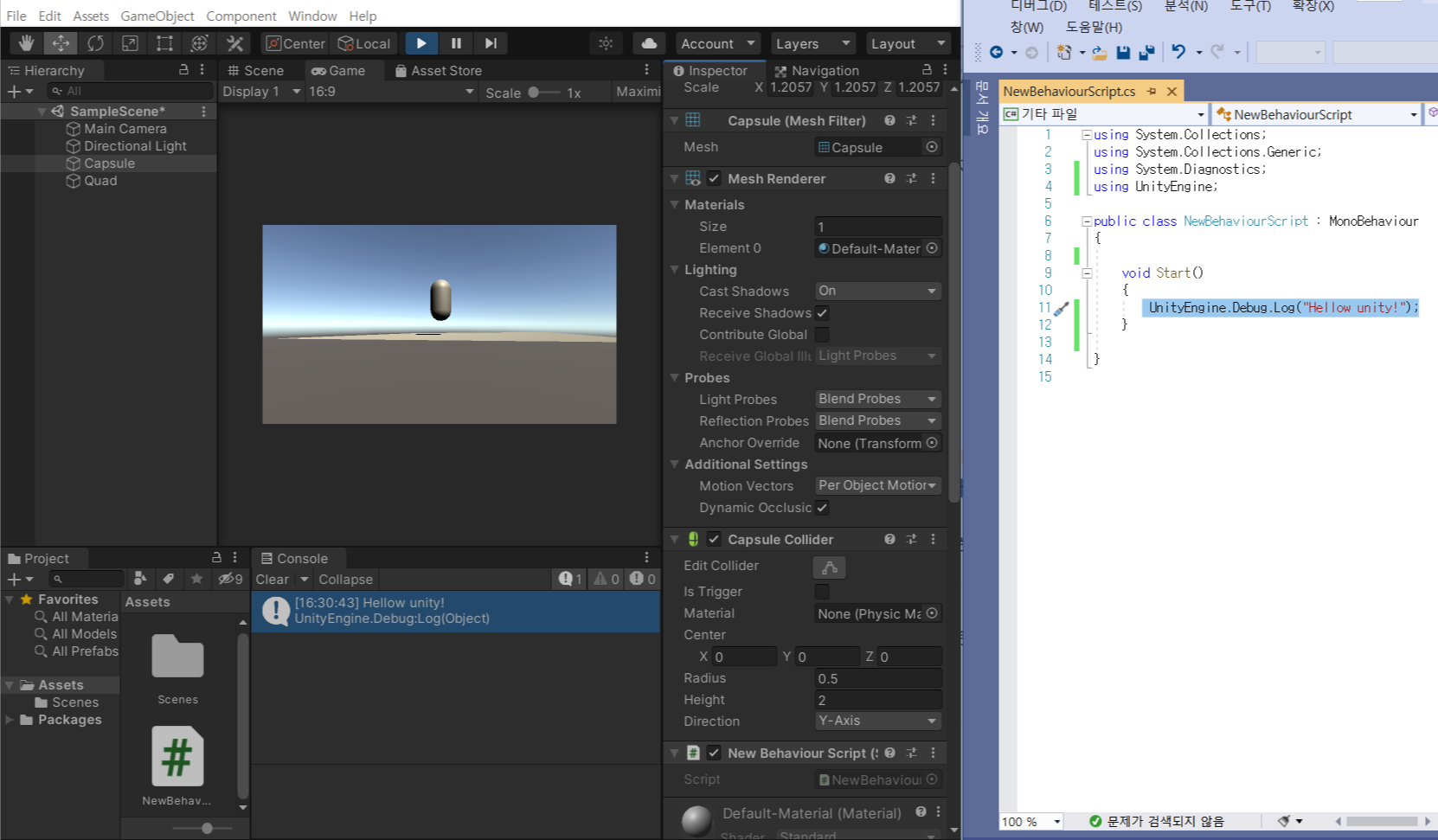
Task: Open Light Probes Blend Probes dropdown
Action: [x=878, y=399]
